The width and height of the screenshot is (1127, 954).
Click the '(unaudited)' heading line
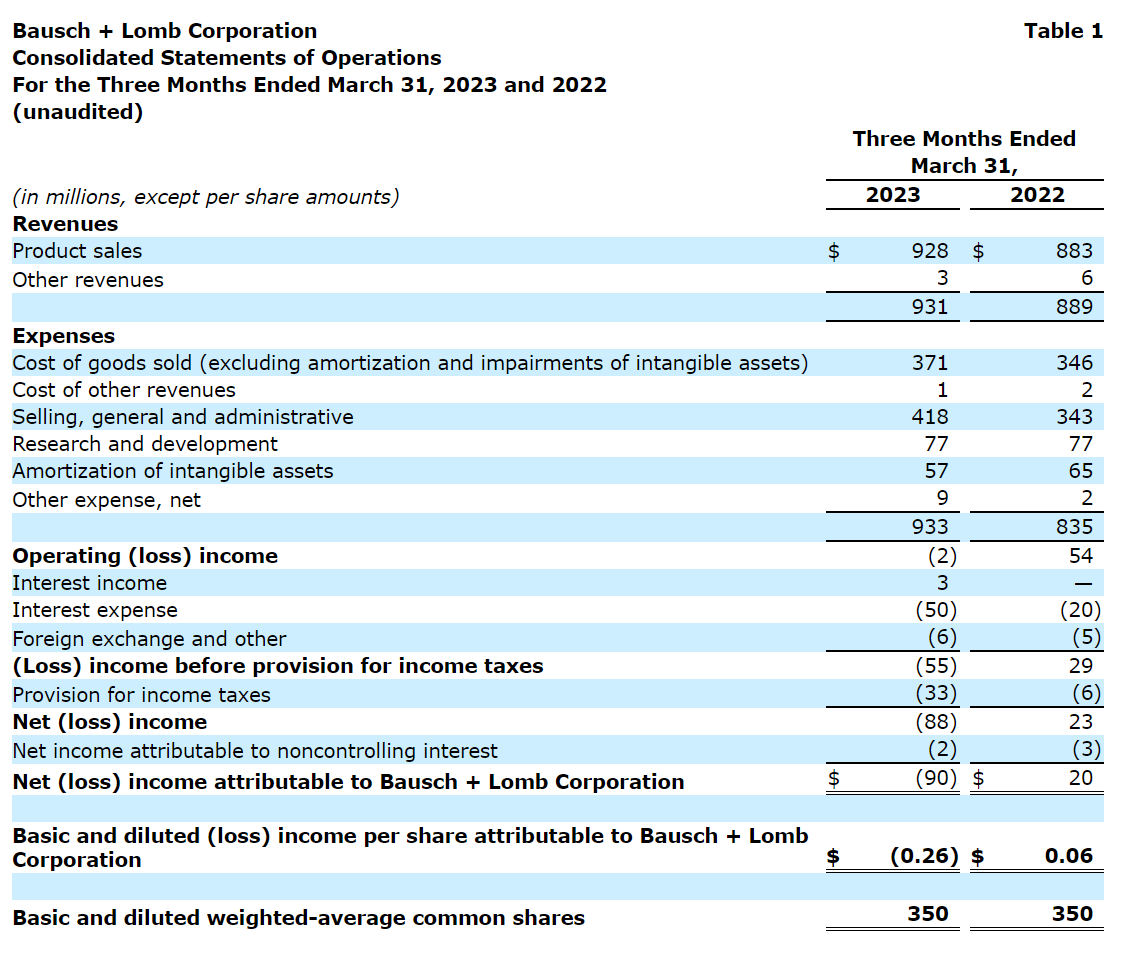[78, 112]
